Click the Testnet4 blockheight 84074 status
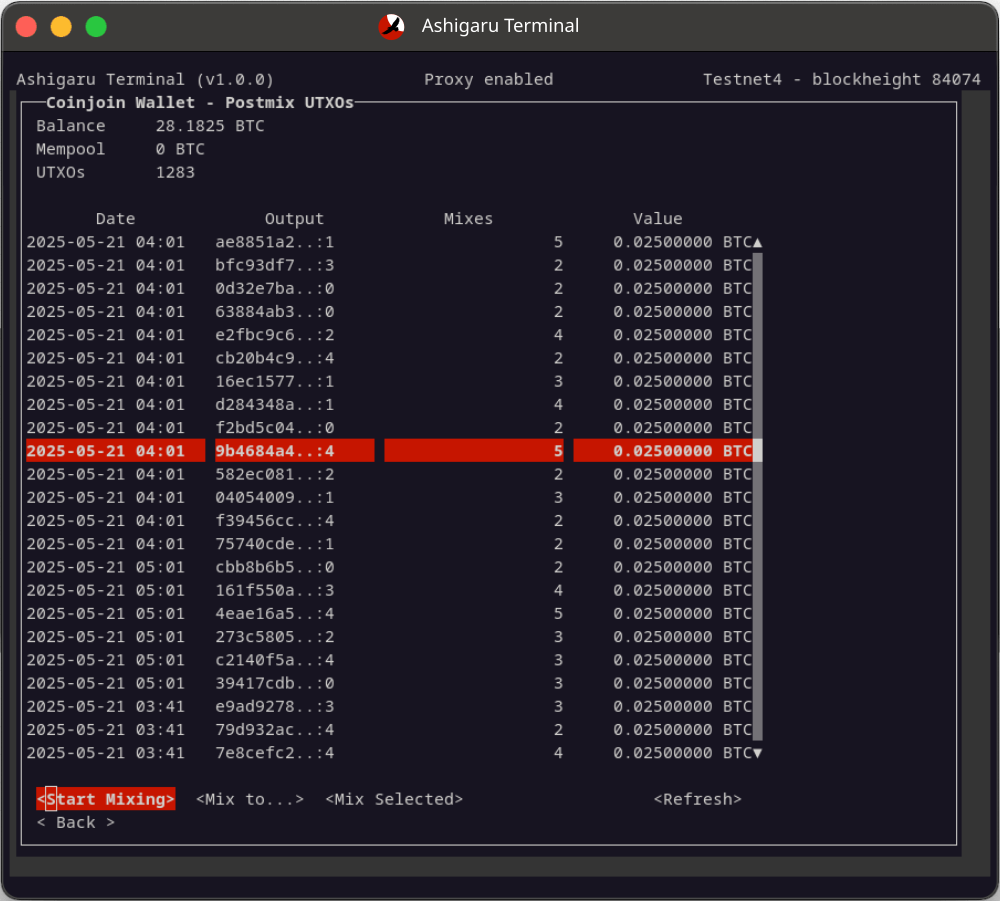This screenshot has height=901, width=1000. pos(842,79)
